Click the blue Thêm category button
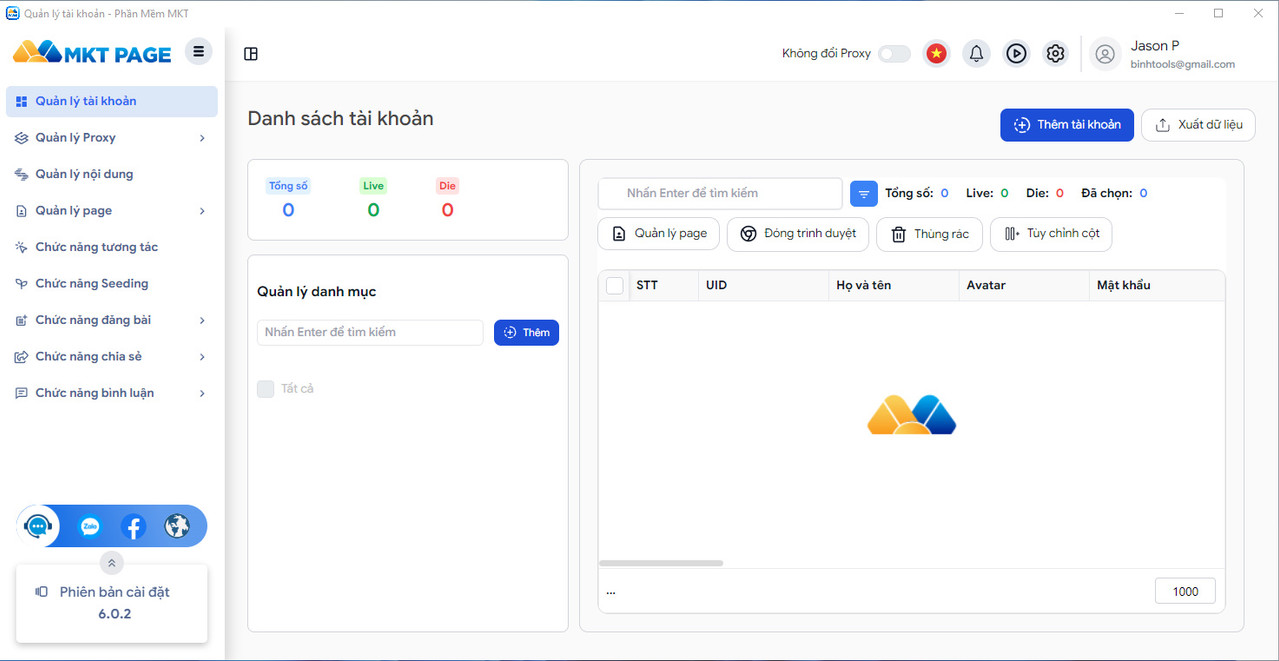This screenshot has width=1279, height=661. click(526, 333)
